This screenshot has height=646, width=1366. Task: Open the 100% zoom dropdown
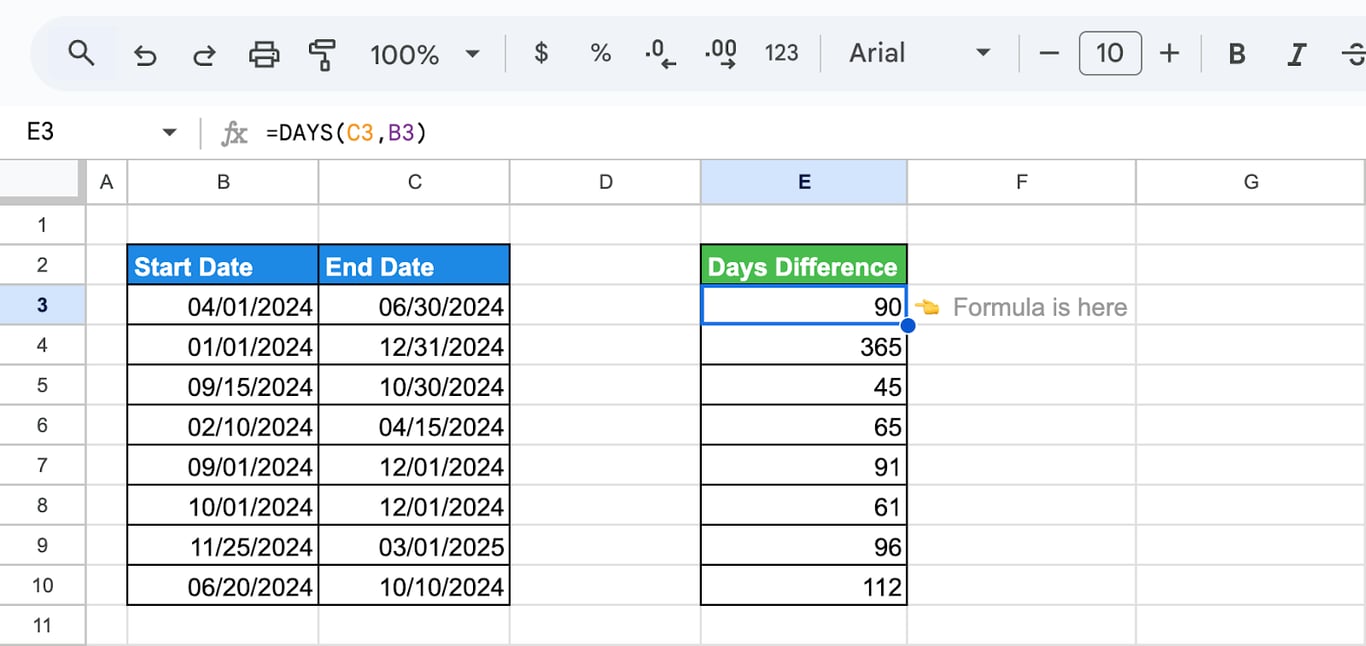click(425, 54)
